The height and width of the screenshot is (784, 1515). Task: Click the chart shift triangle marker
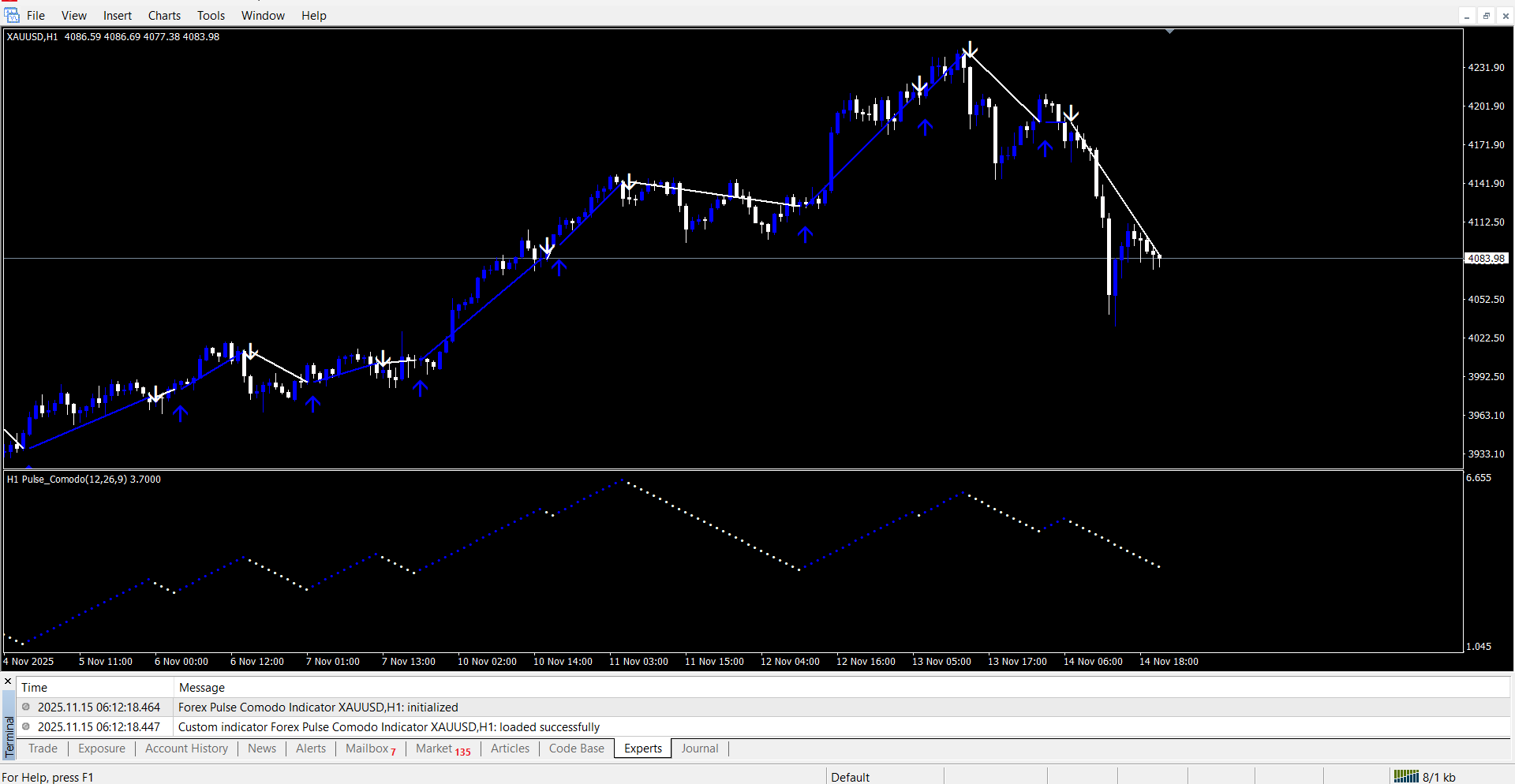pyautogui.click(x=1169, y=32)
